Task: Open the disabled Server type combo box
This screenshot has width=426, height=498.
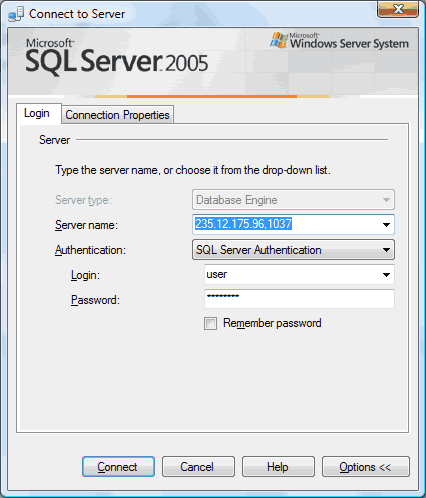Action: tap(293, 200)
